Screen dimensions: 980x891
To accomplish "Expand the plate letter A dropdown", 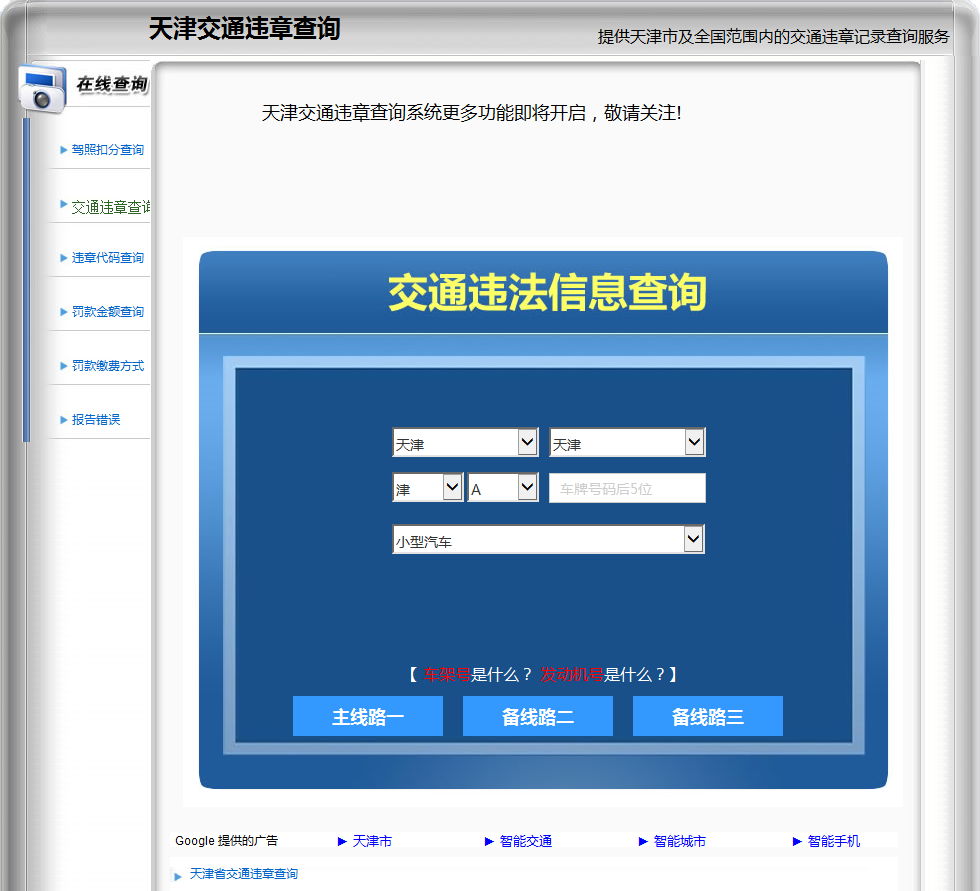I will click(x=502, y=488).
